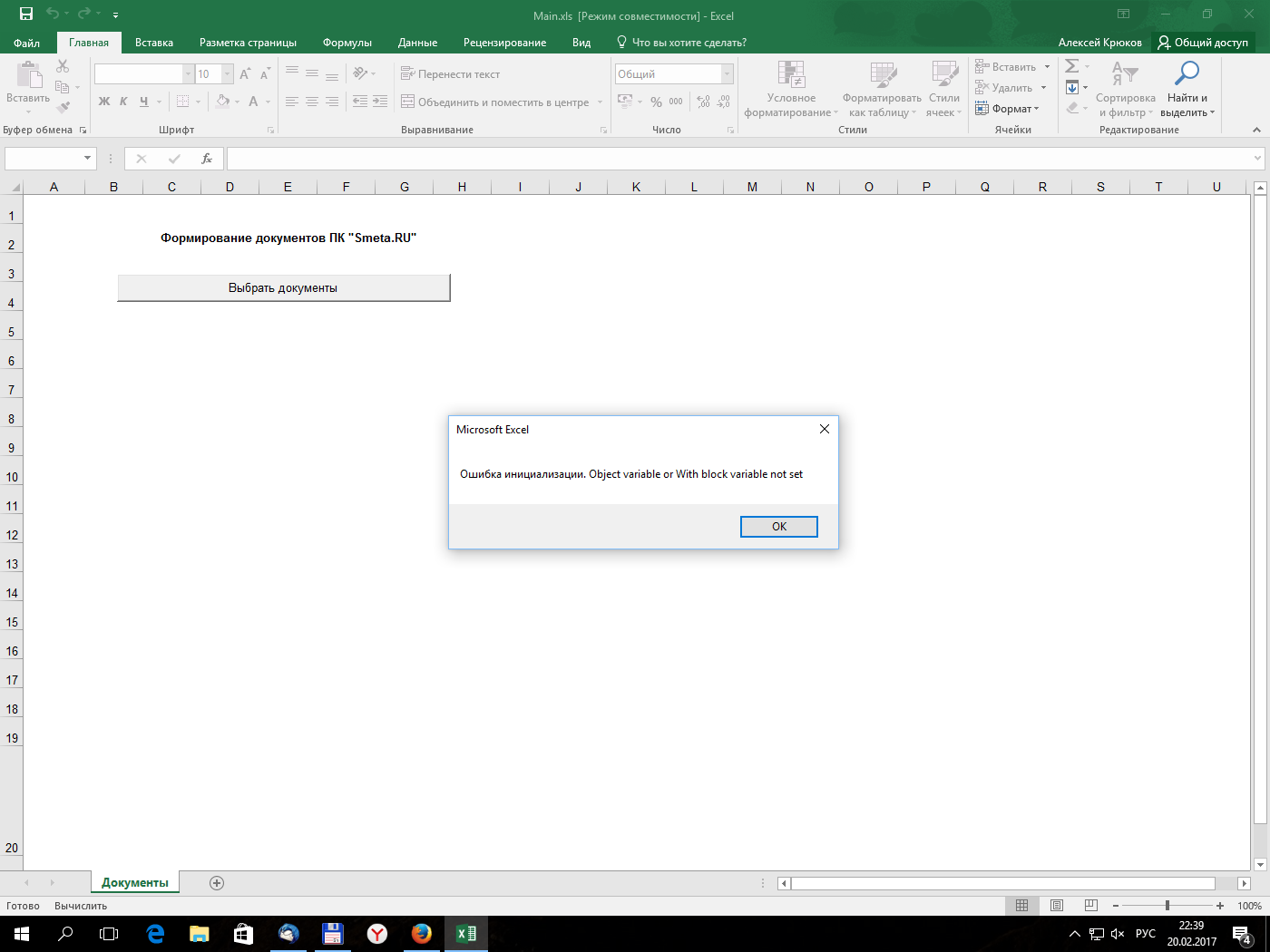
Task: Click the zoom slider in status bar
Action: pyautogui.click(x=1167, y=906)
